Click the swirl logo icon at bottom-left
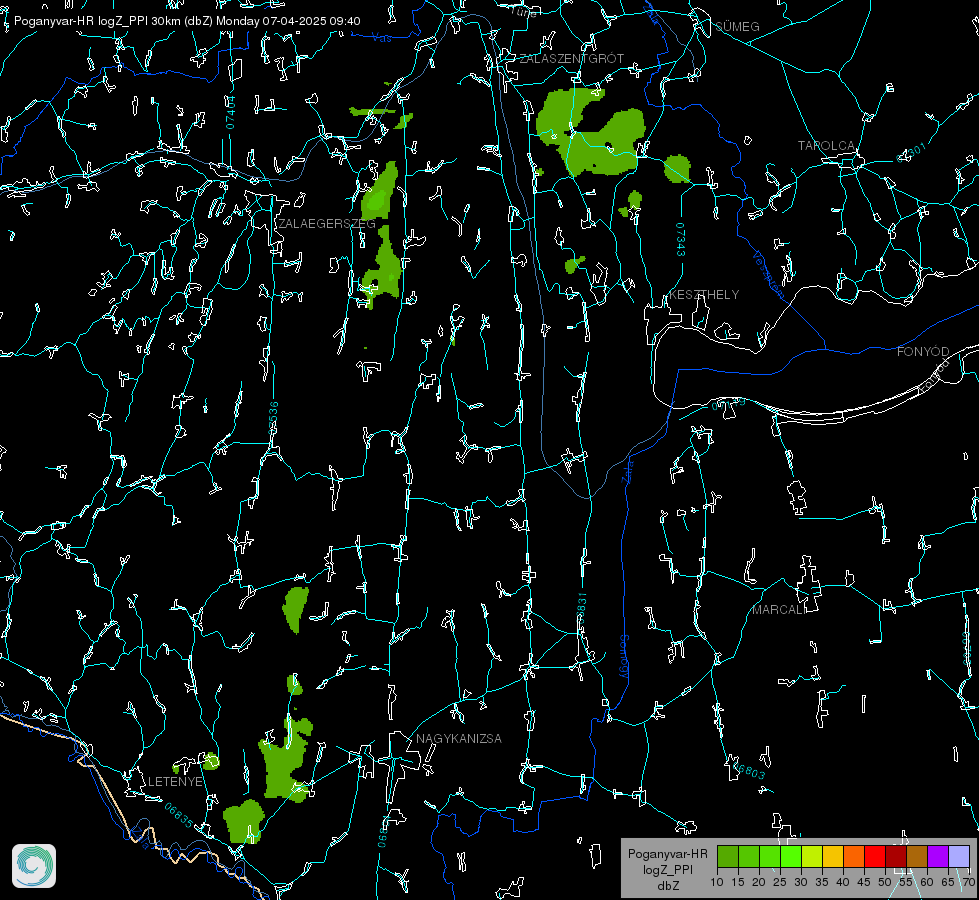Viewport: 979px width, 900px height. click(x=34, y=866)
